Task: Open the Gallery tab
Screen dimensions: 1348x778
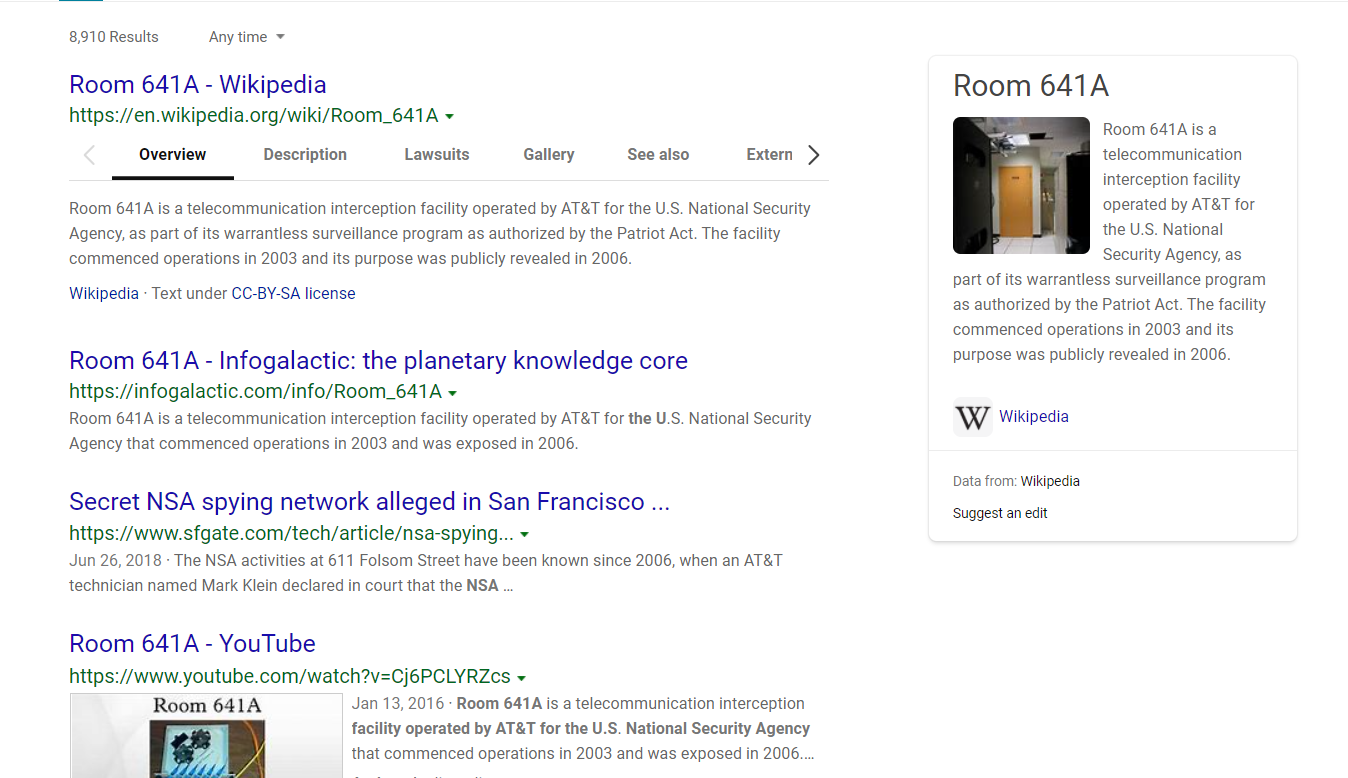Action: coord(548,154)
